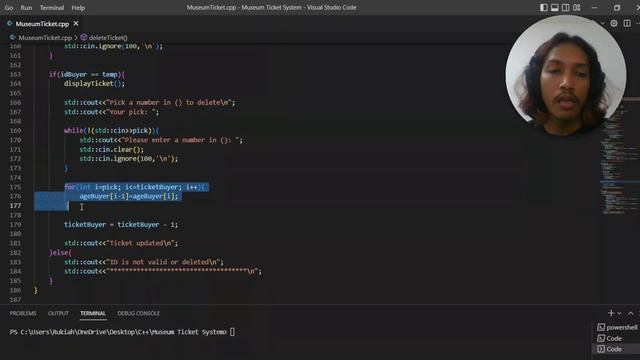The height and width of the screenshot is (360, 640).
Task: Click line number 177 in gutter
Action: [x=15, y=206]
